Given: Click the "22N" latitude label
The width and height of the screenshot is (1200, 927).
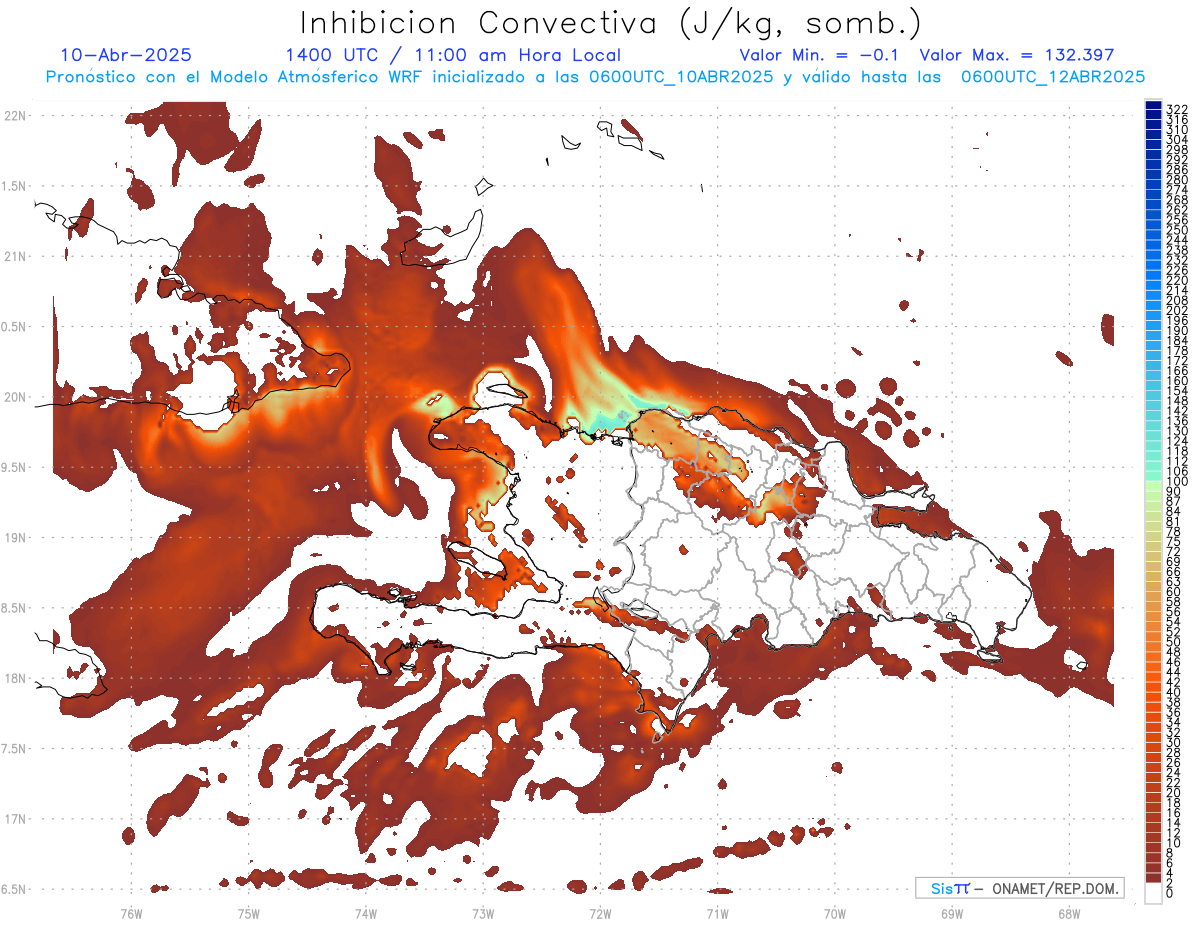Looking at the screenshot, I should click(17, 116).
